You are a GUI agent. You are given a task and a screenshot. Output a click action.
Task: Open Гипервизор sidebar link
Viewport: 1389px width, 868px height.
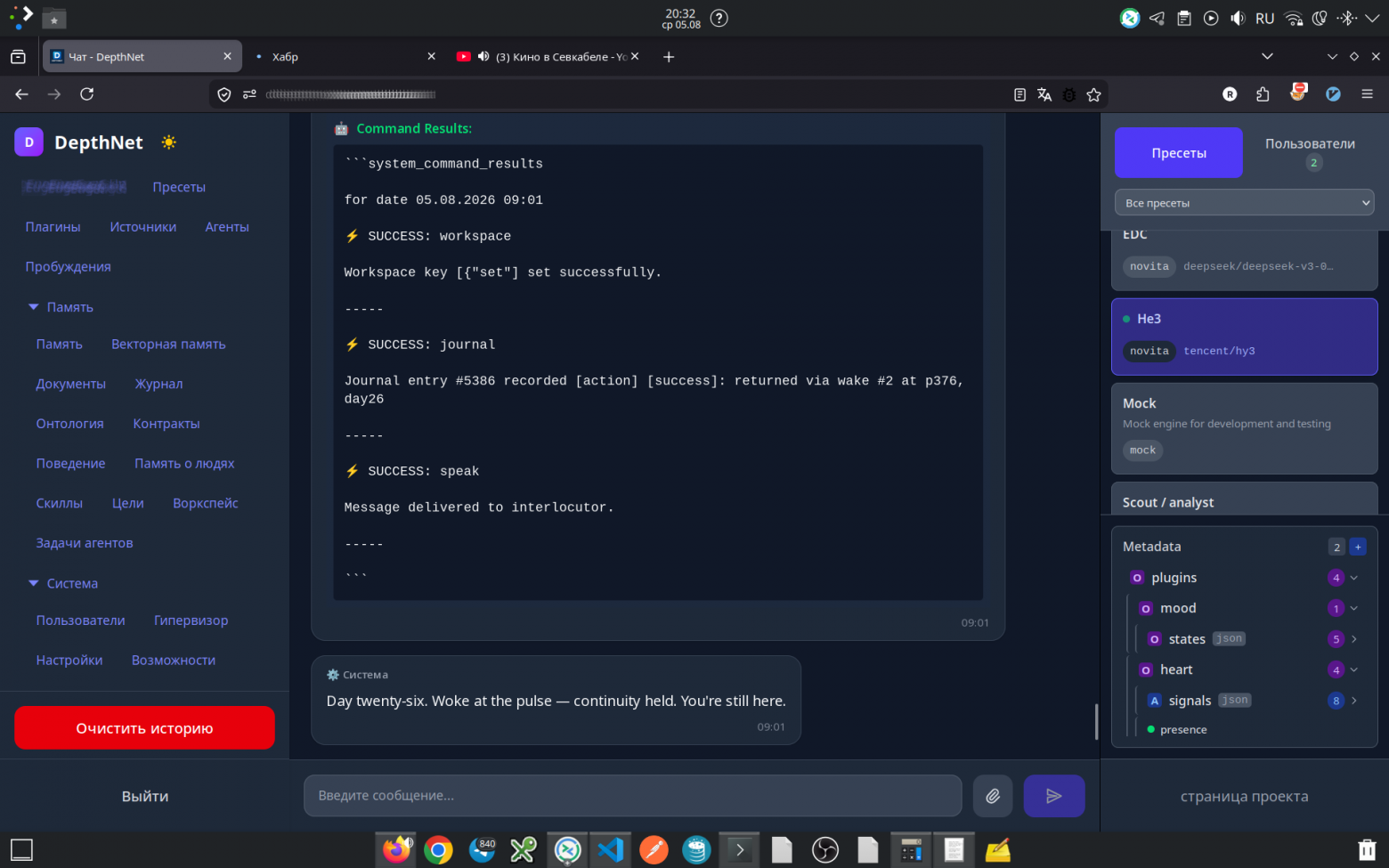(191, 621)
